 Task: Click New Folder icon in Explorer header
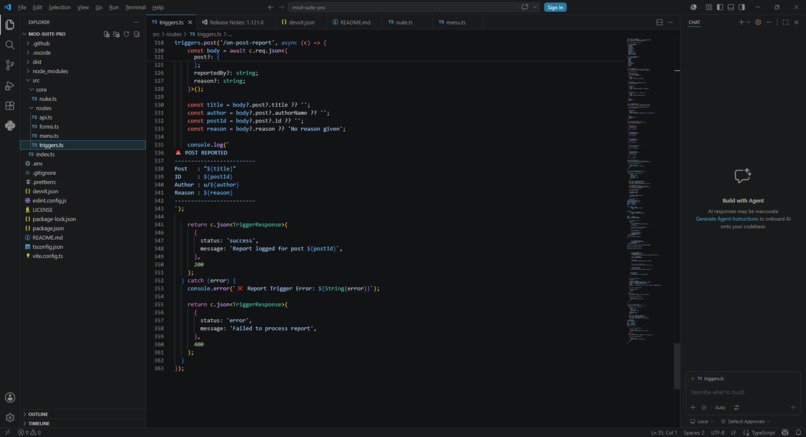click(x=116, y=34)
